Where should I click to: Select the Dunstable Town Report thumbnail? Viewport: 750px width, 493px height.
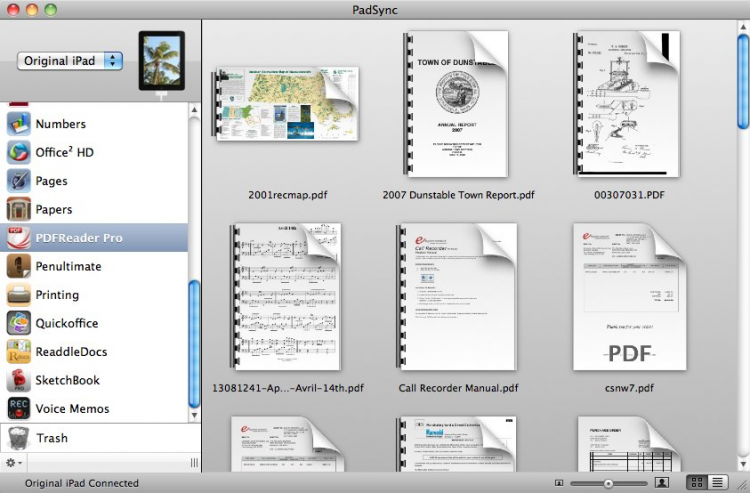(456, 104)
